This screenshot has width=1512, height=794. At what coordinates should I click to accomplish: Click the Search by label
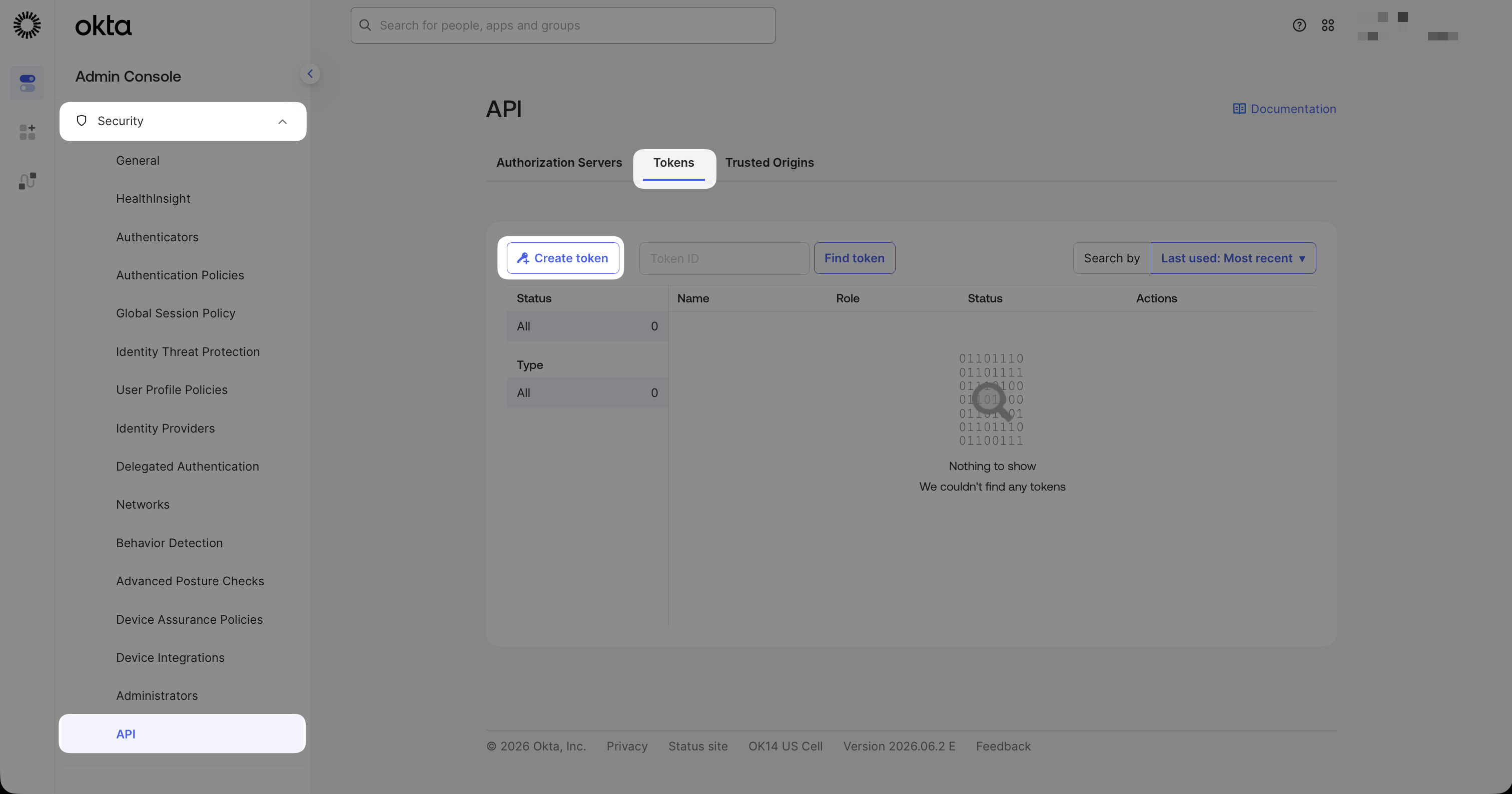point(1112,258)
